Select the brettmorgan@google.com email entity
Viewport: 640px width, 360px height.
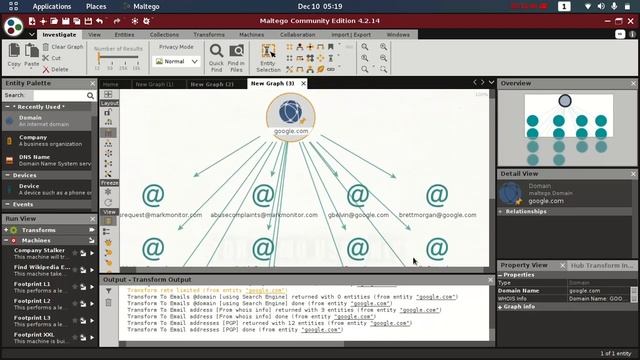click(x=437, y=201)
